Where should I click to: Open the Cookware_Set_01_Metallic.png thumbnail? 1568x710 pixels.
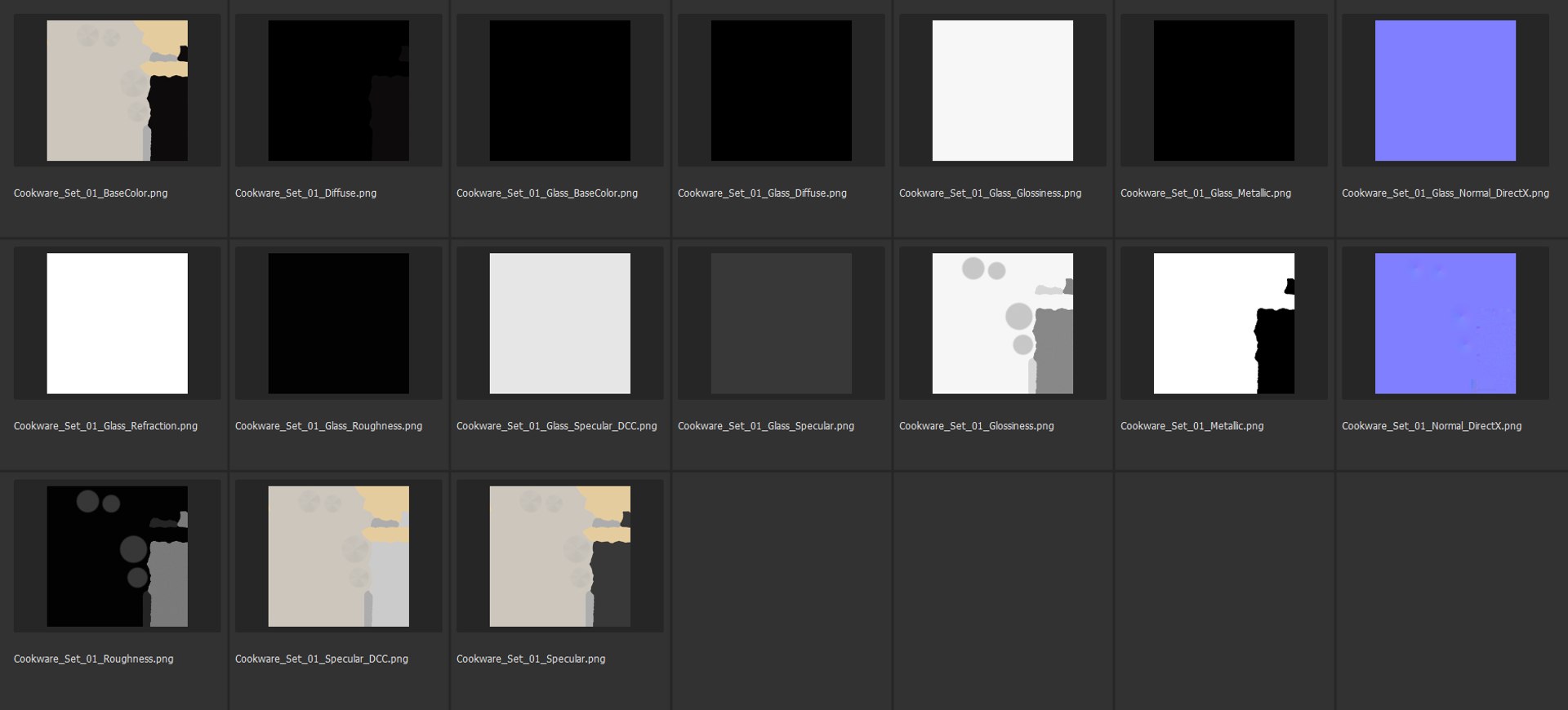coord(1224,323)
